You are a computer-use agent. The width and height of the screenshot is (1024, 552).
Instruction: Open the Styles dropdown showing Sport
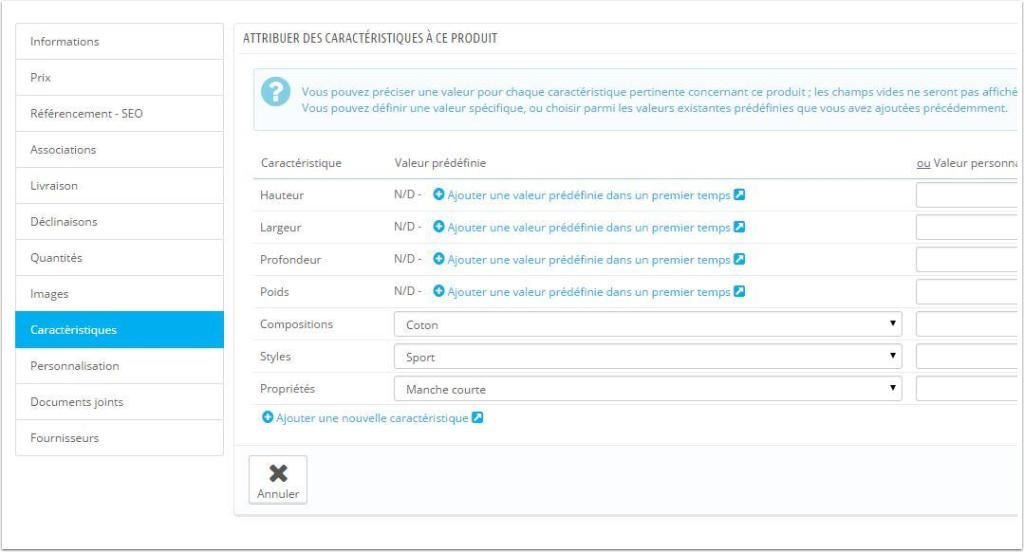pos(648,357)
